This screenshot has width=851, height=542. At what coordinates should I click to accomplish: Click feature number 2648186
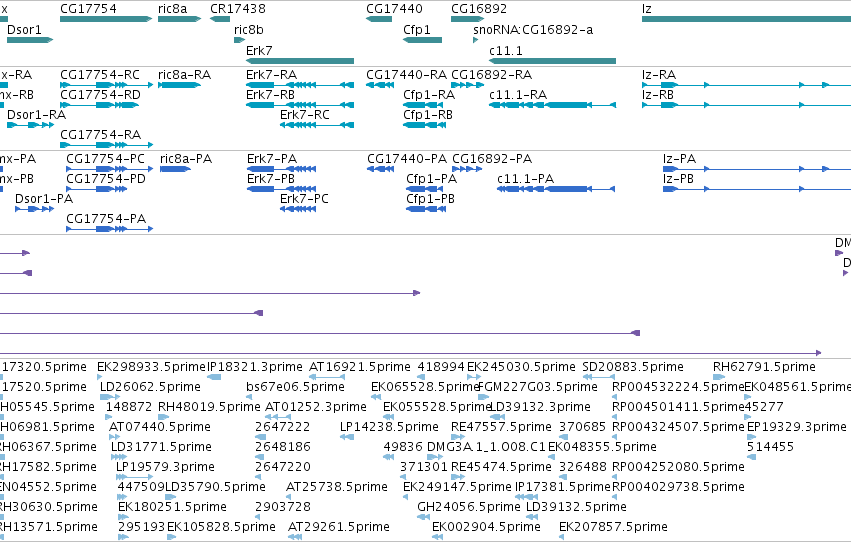pos(258,457)
